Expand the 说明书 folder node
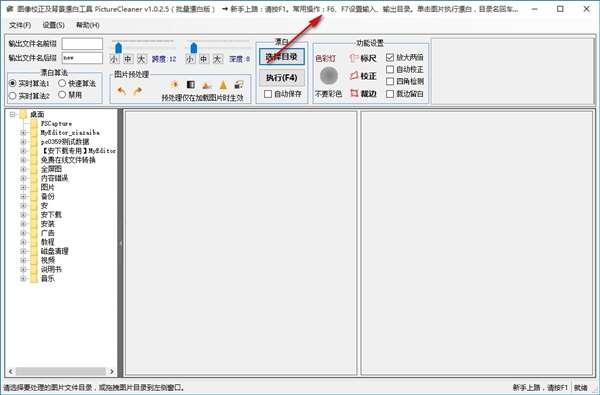Screen dimensions: 600x395 23,269
